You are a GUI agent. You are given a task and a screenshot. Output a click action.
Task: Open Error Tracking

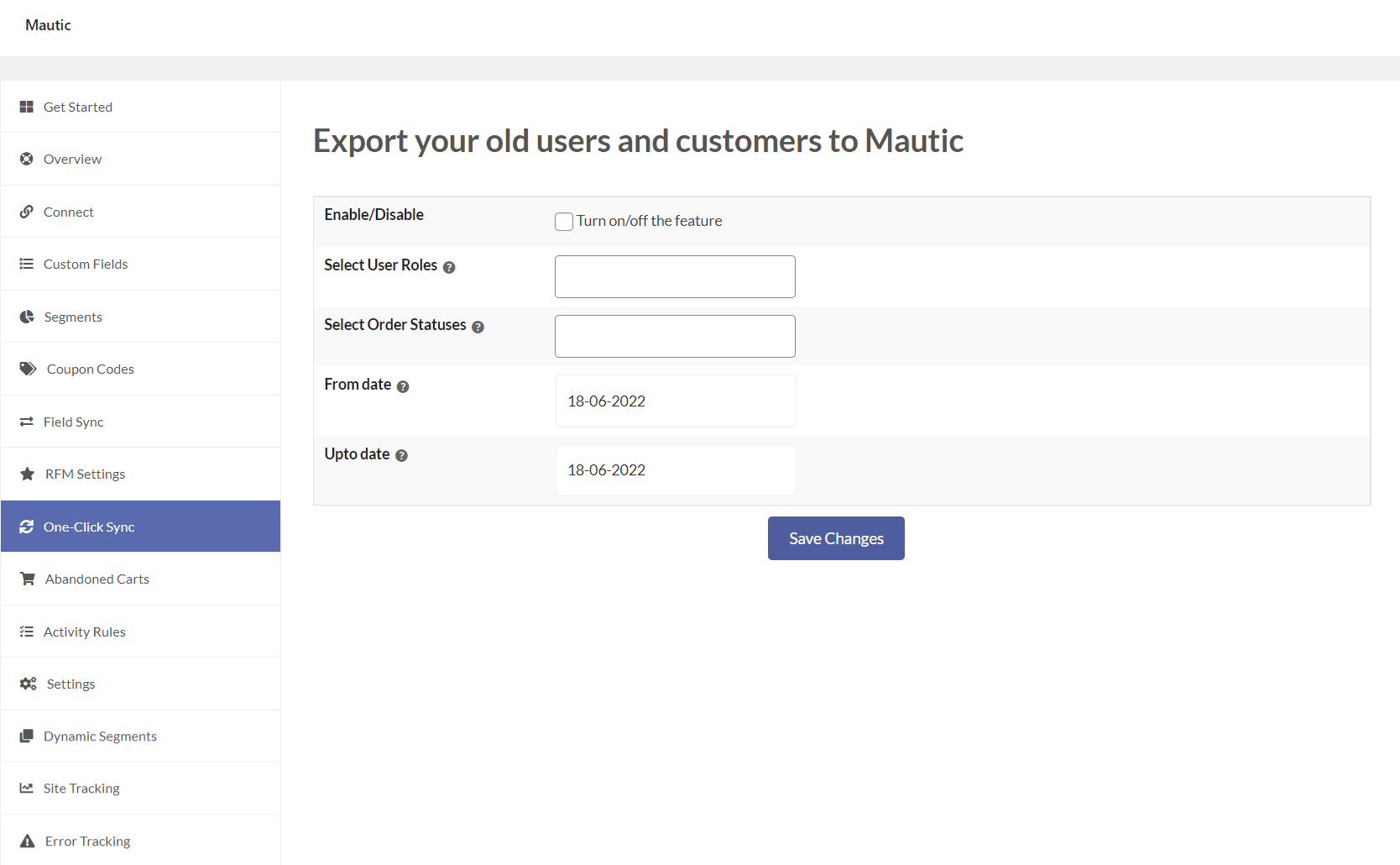pos(140,840)
